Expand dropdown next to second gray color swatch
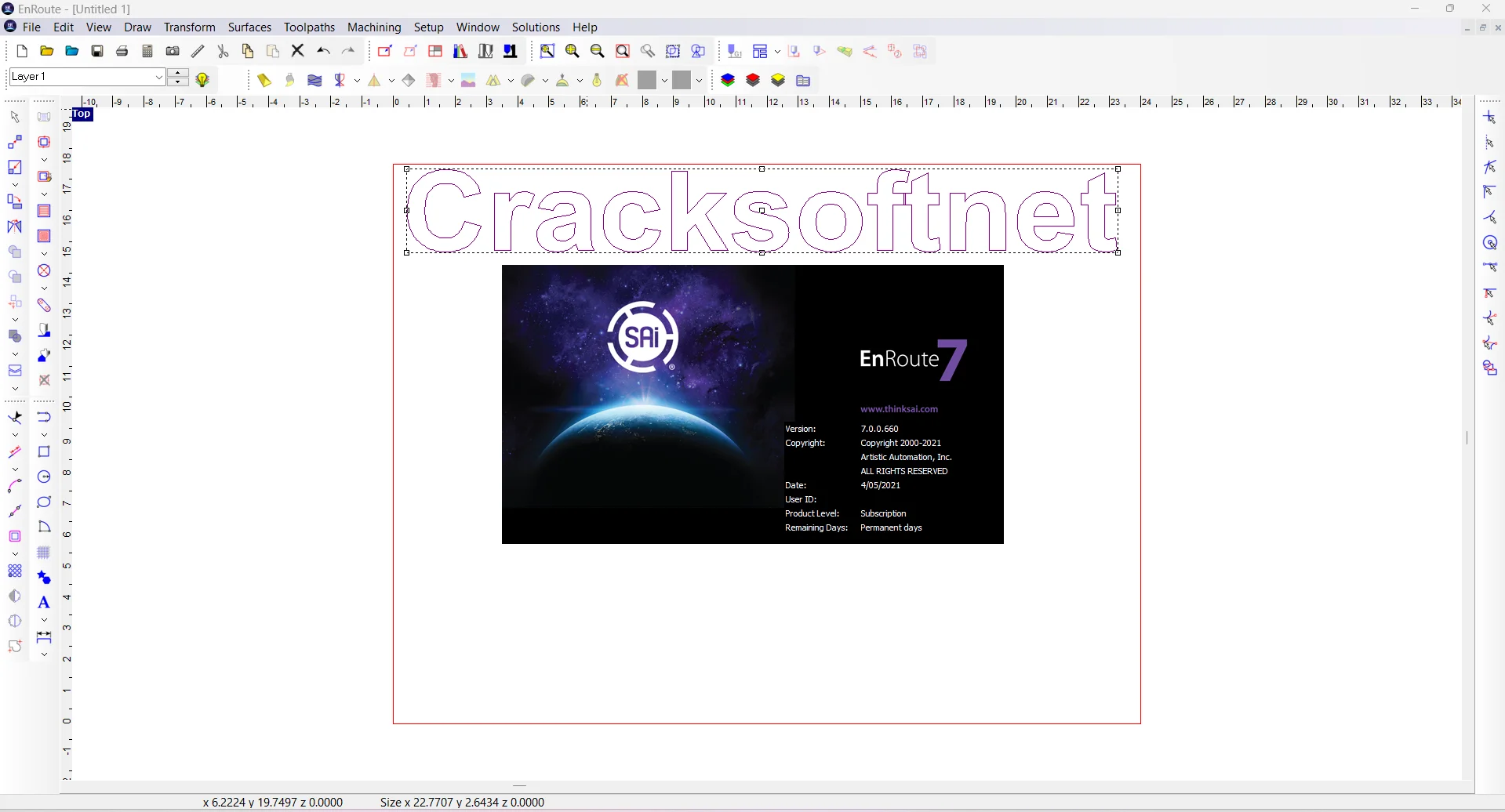Image resolution: width=1505 pixels, height=812 pixels. (699, 81)
